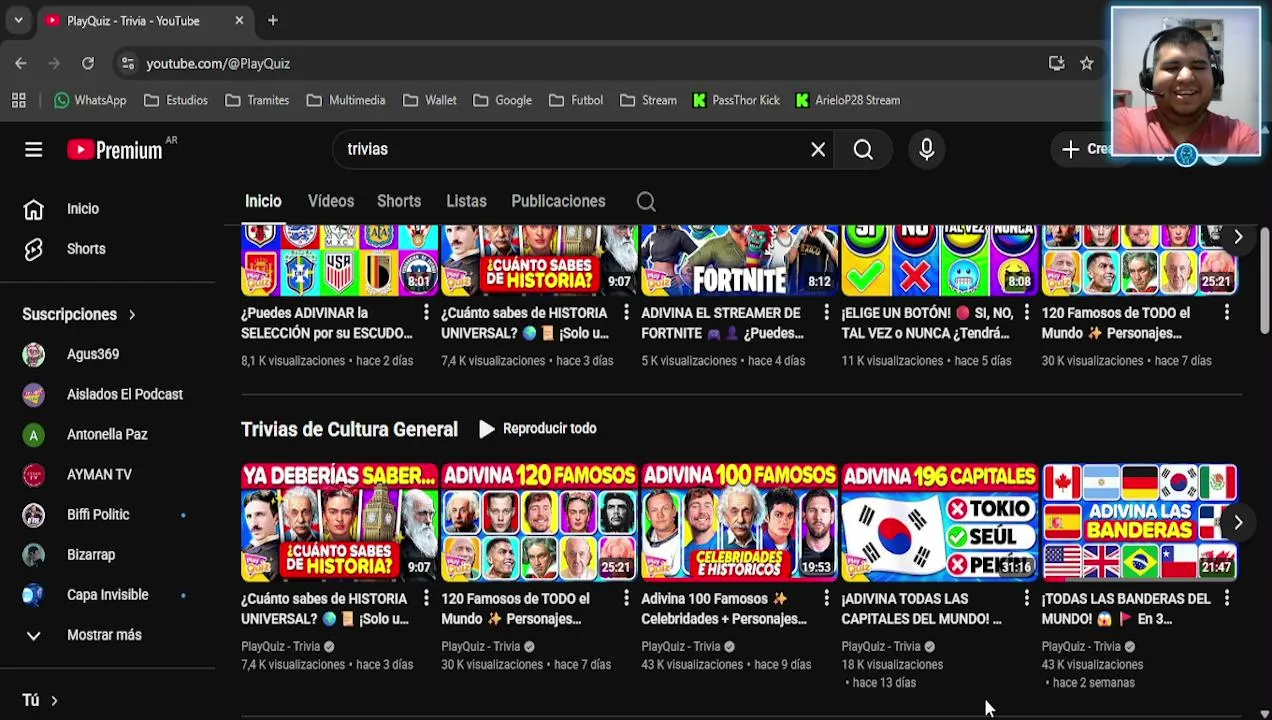
Task: Expand Mostrar más subscriptions list
Action: (104, 634)
